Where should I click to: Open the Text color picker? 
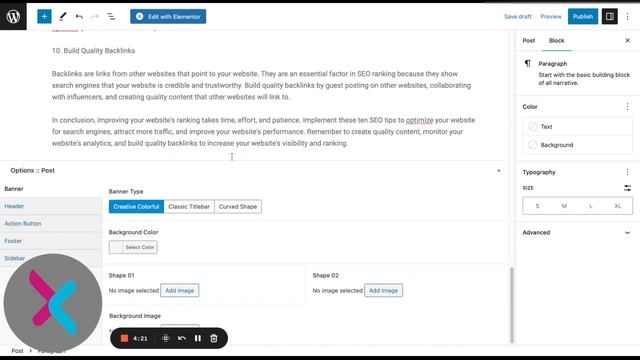(x=577, y=127)
